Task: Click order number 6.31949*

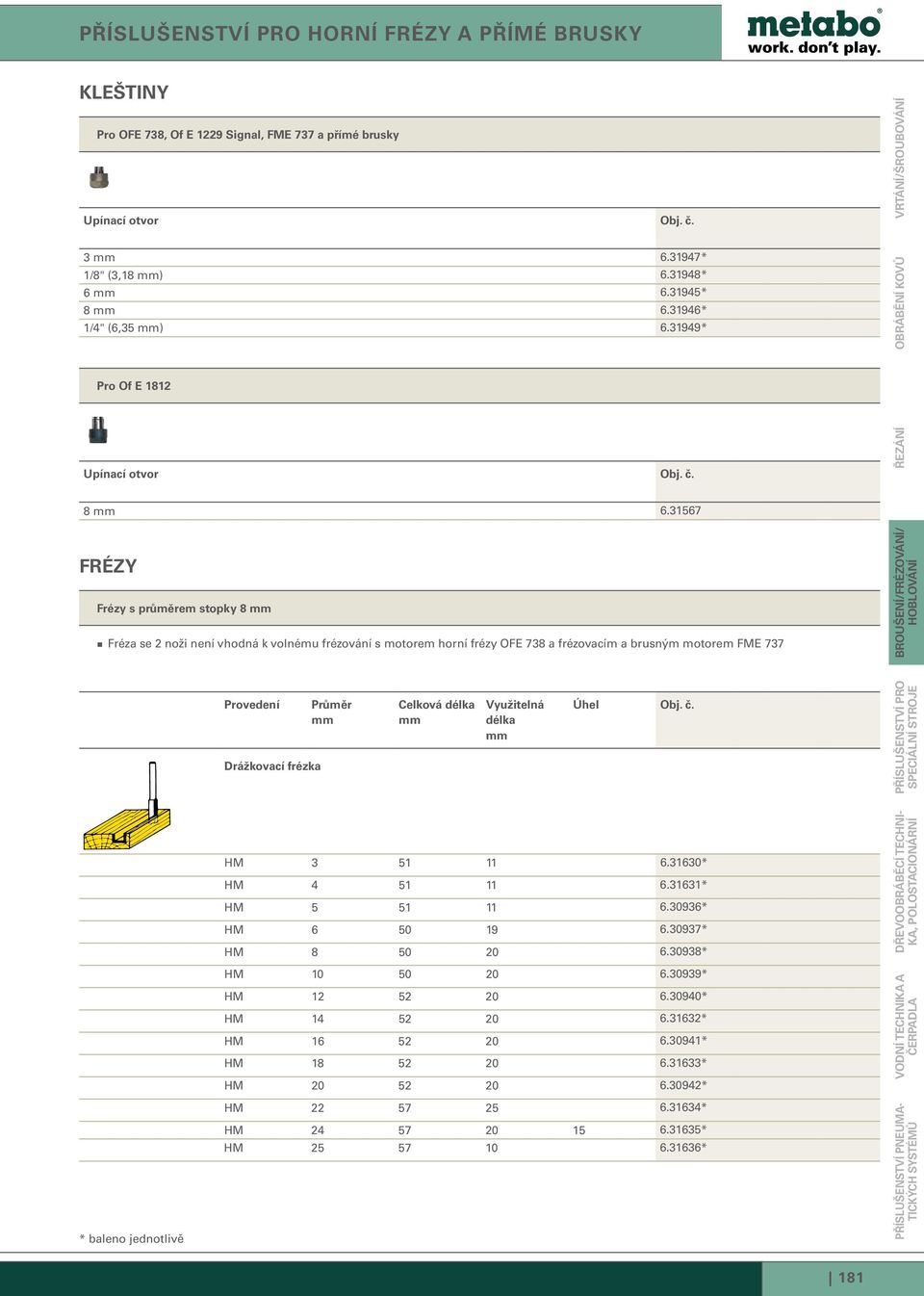Action: click(683, 327)
